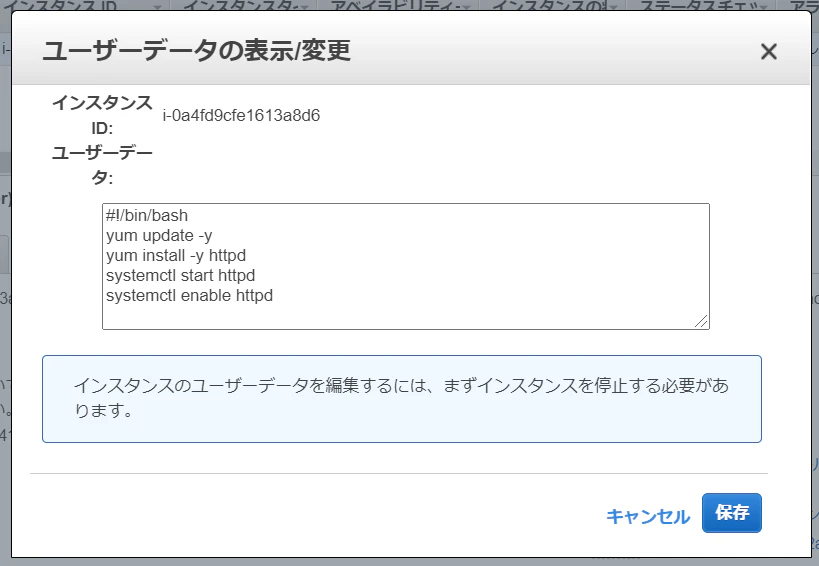Select instance ID i-0a4fd9cfe1613a8d6 text
This screenshot has height=566, width=819.
(x=241, y=115)
